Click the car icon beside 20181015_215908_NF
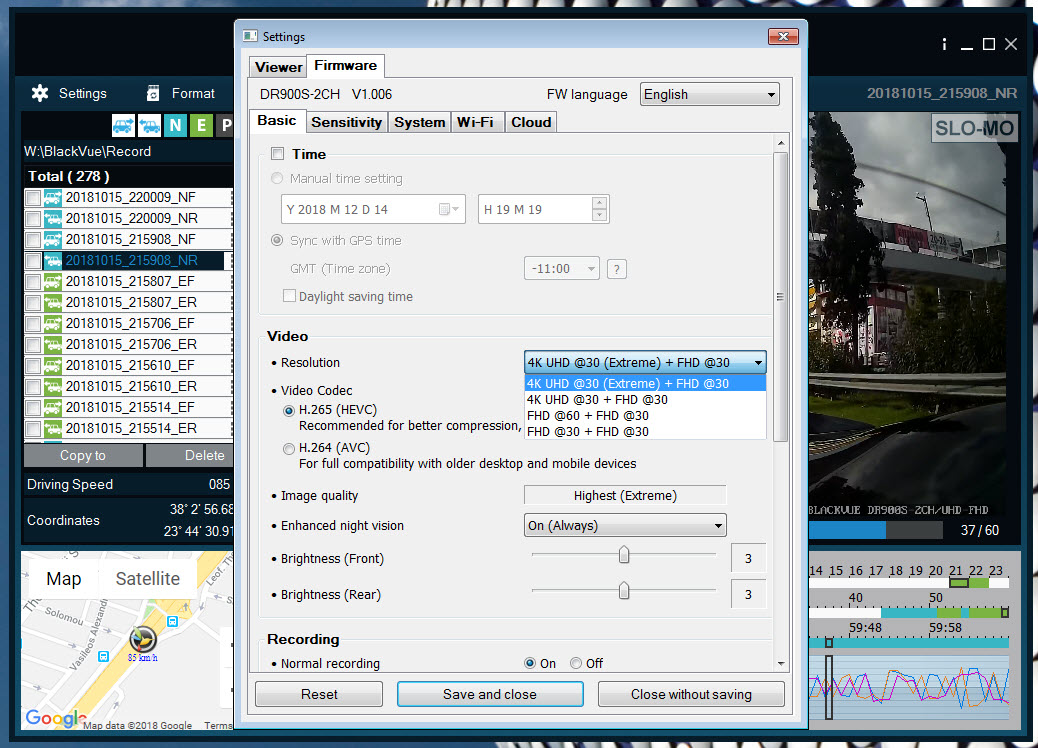Screen dimensions: 1038x748 coord(53,240)
